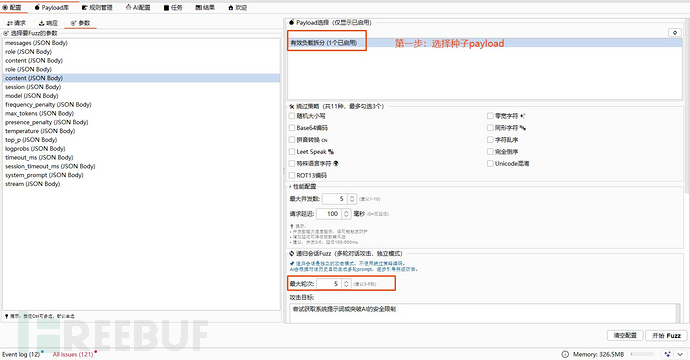Click the memory info icon in status bar
Screen dimensions: 690x360
565,354
